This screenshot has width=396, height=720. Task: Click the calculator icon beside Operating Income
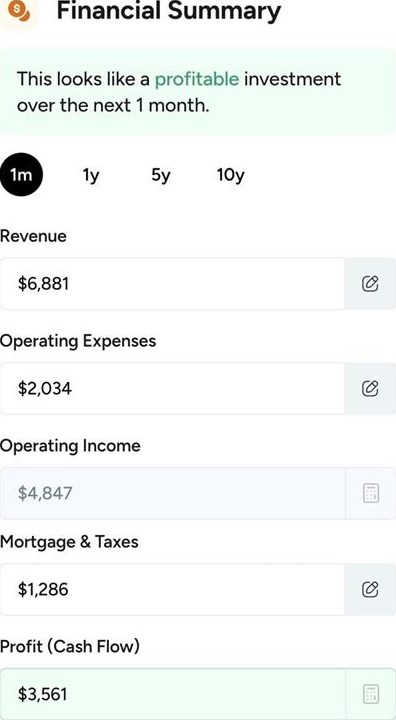pyautogui.click(x=371, y=494)
